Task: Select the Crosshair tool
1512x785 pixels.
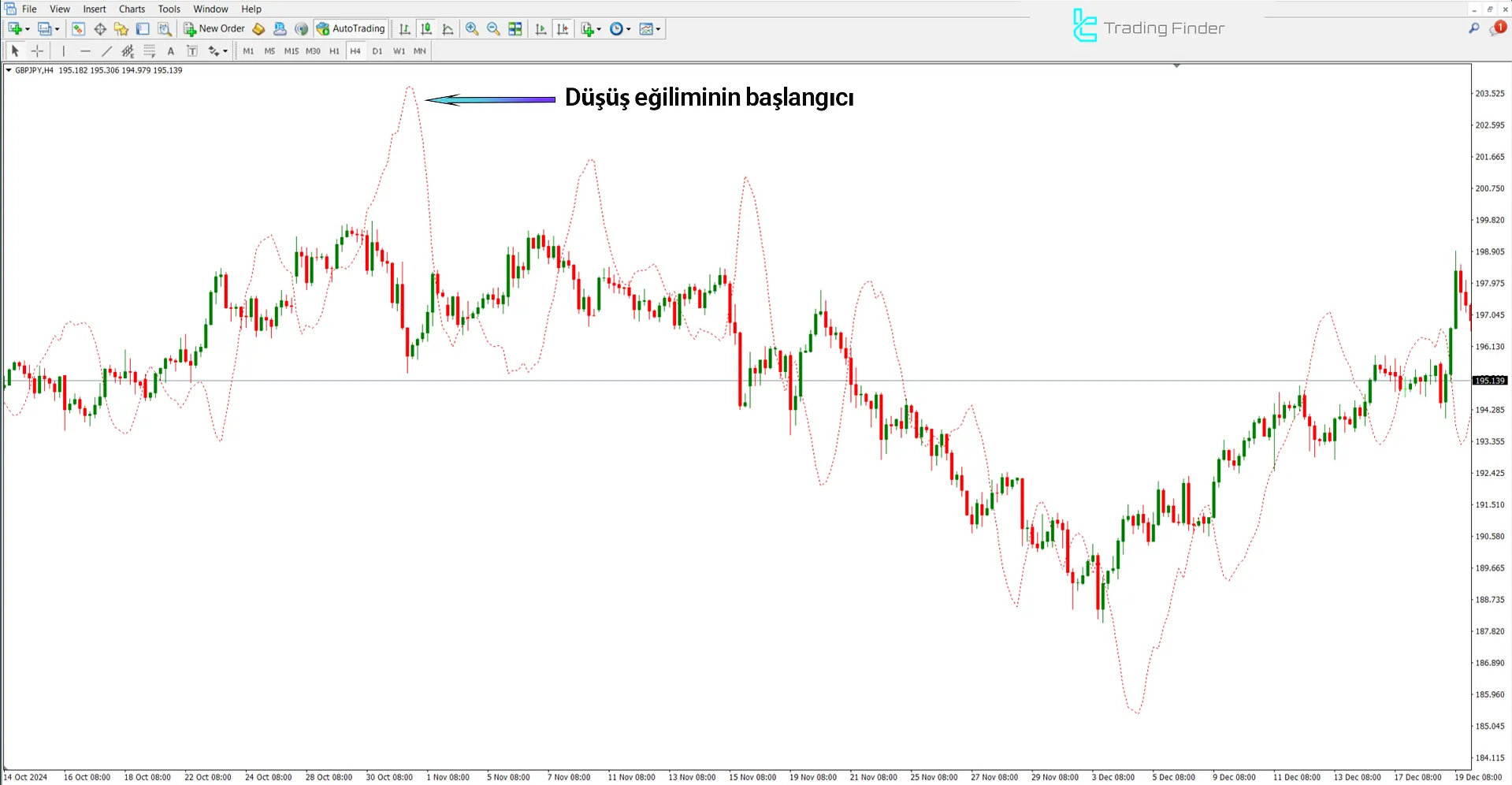Action: point(37,50)
